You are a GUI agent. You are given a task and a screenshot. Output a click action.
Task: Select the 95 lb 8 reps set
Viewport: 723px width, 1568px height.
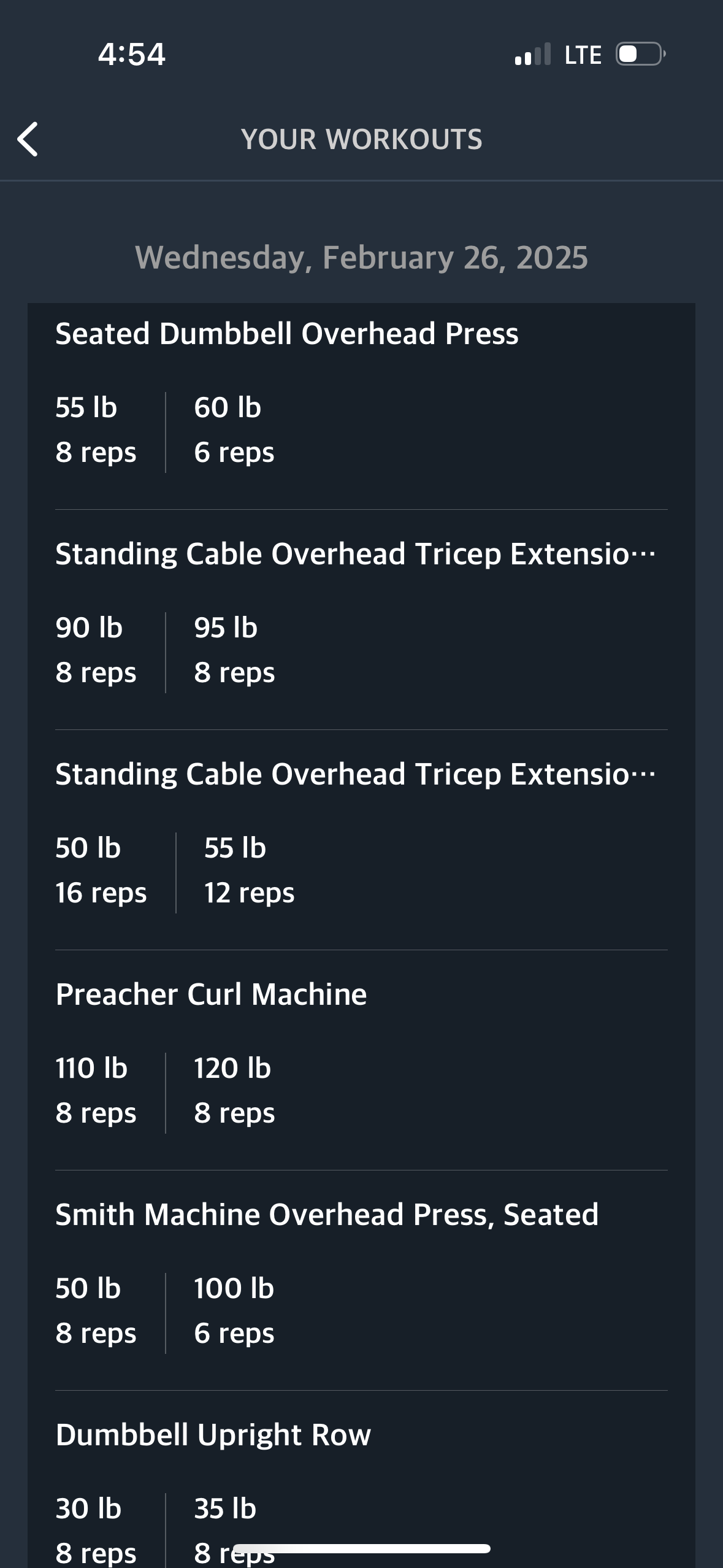(x=234, y=650)
